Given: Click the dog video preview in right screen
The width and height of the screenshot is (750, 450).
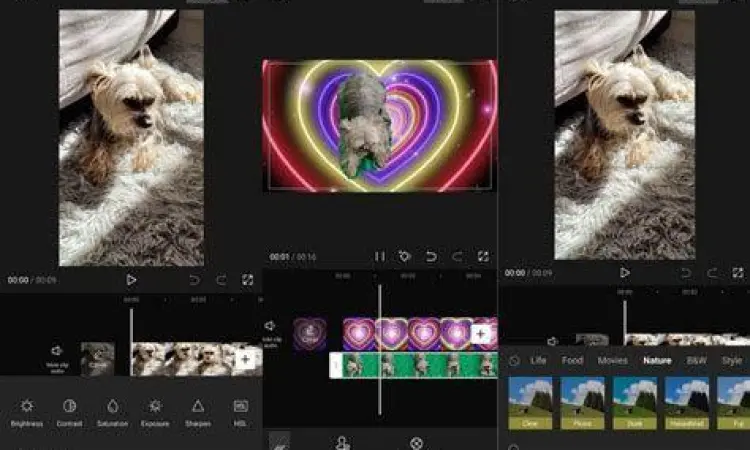Looking at the screenshot, I should (x=624, y=135).
